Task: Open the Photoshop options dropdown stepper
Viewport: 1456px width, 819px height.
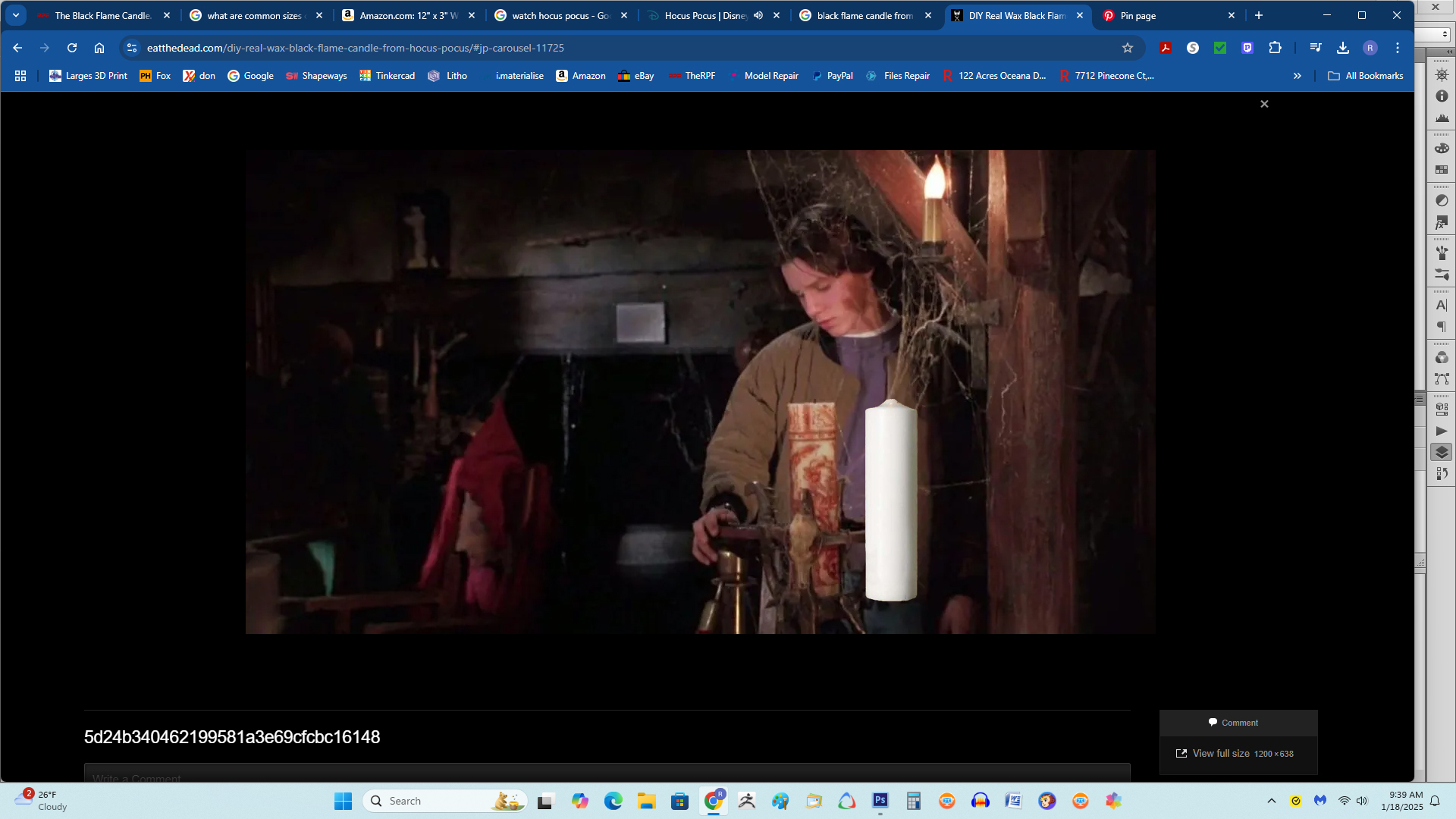Action: point(1445,34)
